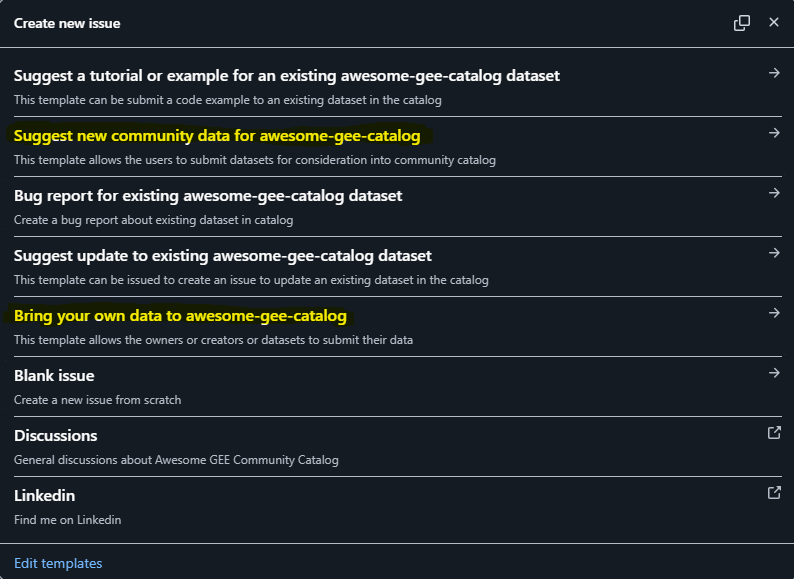Image resolution: width=794 pixels, height=579 pixels.
Task: Close the Create new issue dialog
Action: [x=774, y=22]
